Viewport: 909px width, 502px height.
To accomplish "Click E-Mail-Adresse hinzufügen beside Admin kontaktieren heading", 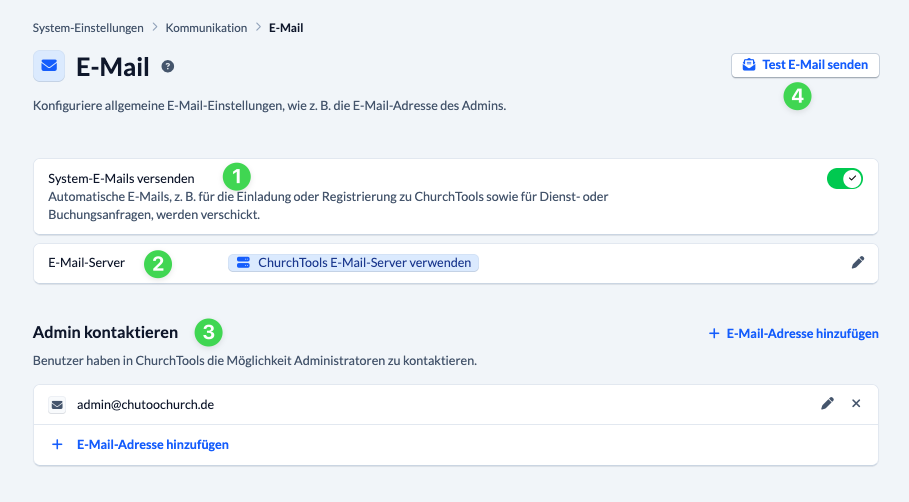I will coord(793,333).
